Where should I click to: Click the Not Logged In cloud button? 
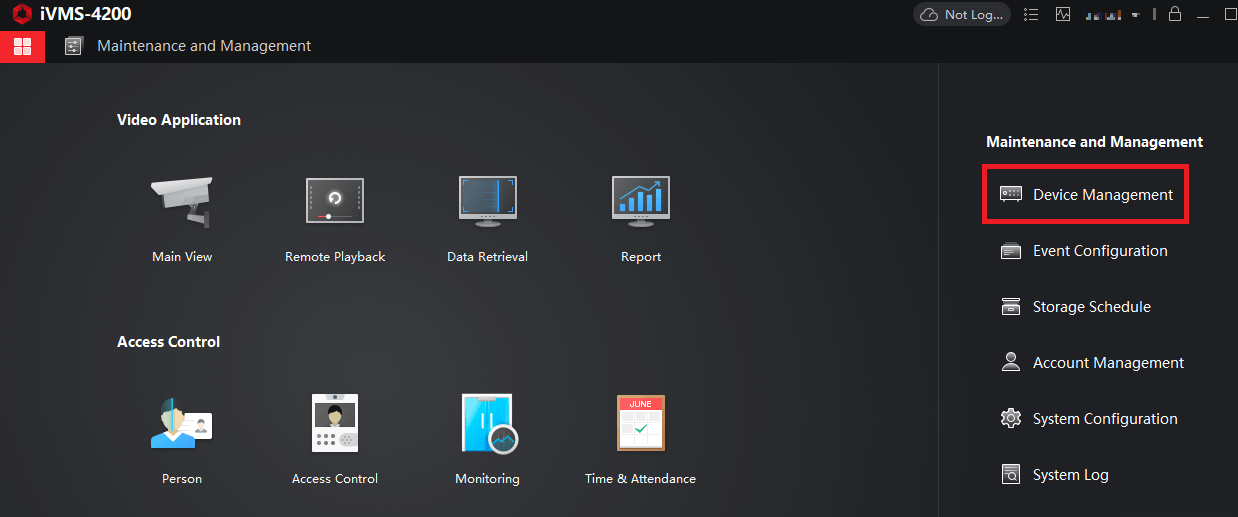click(962, 15)
